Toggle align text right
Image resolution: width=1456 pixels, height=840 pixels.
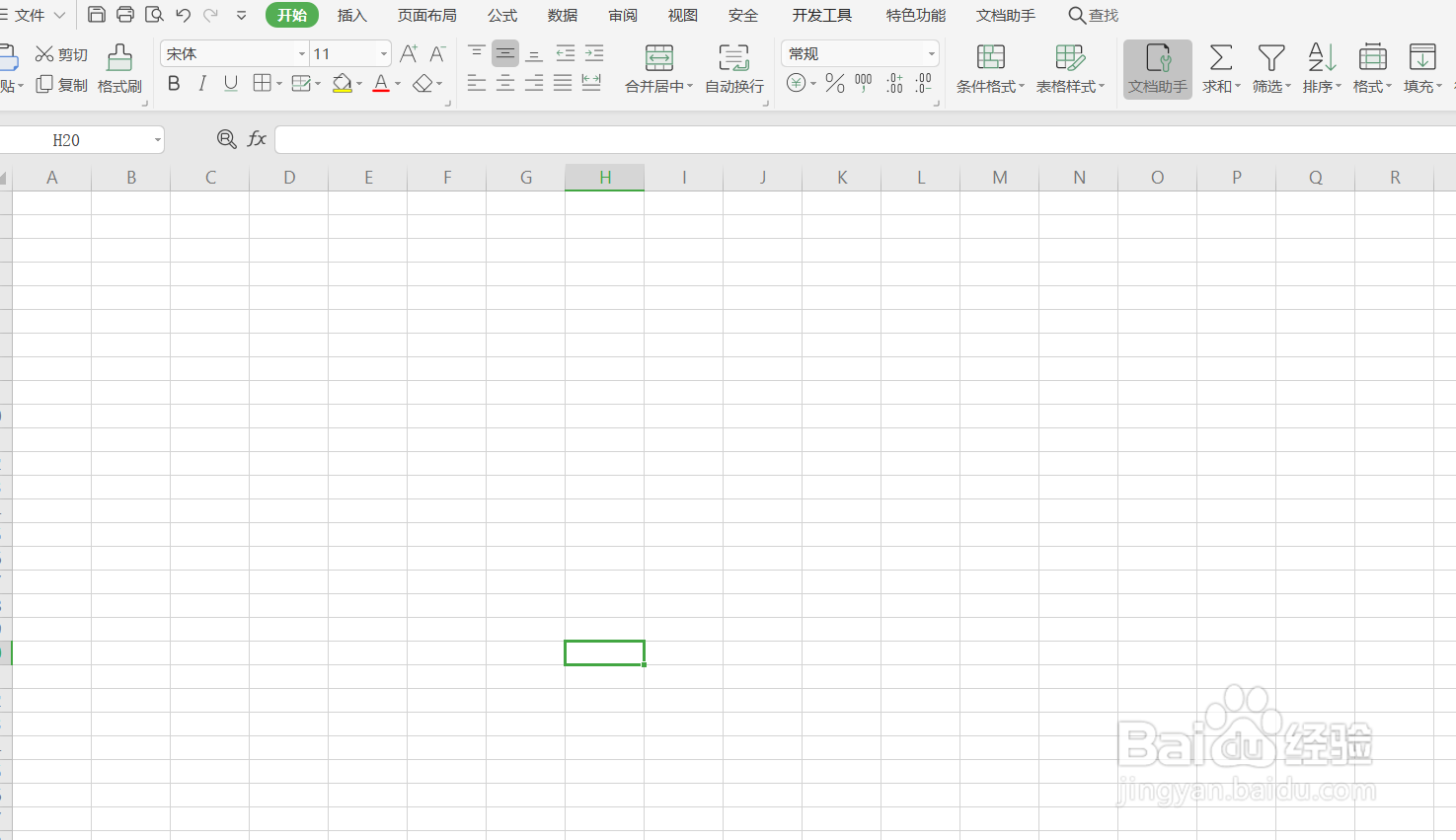(534, 83)
